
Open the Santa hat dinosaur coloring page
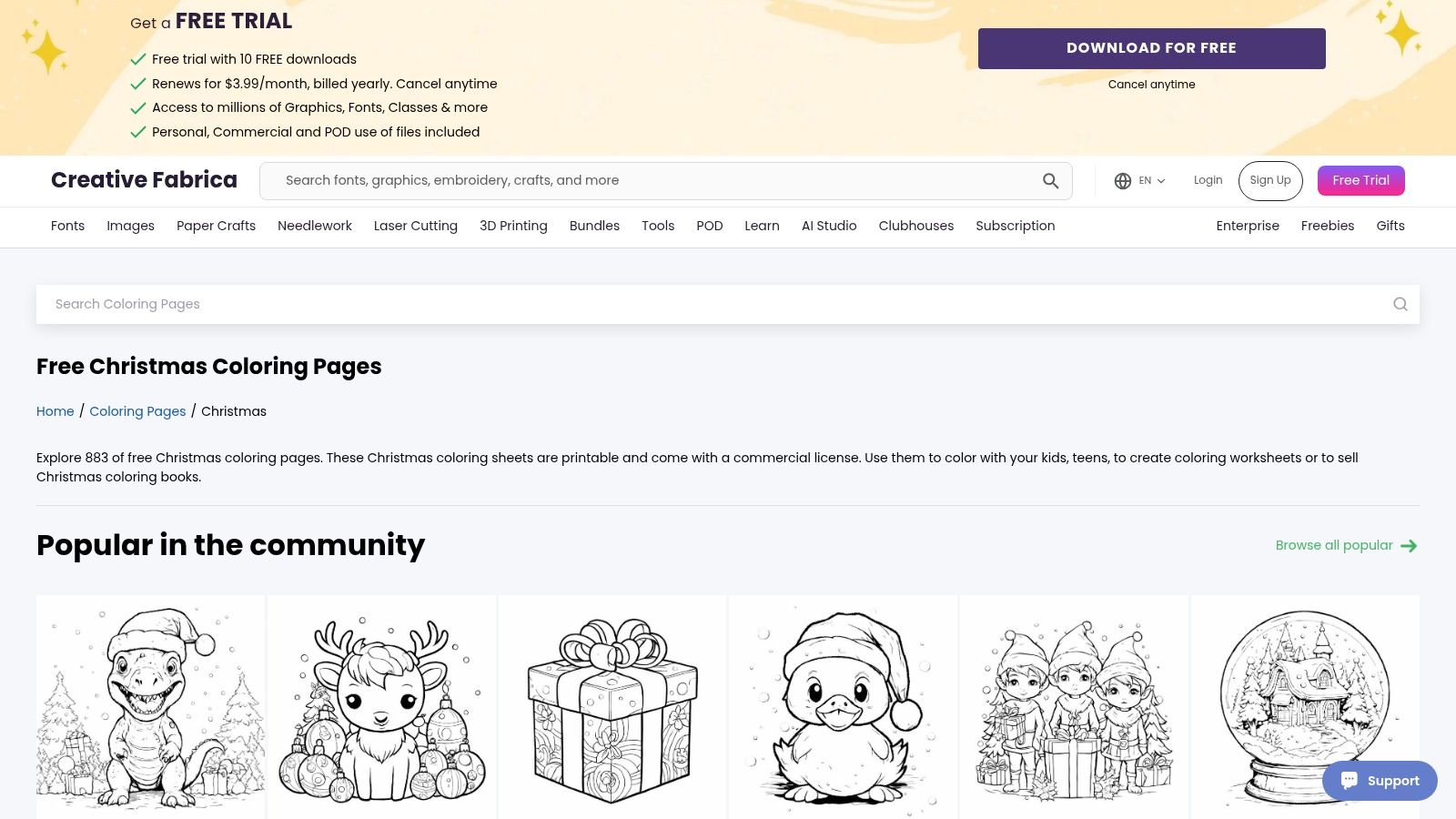pos(150,705)
